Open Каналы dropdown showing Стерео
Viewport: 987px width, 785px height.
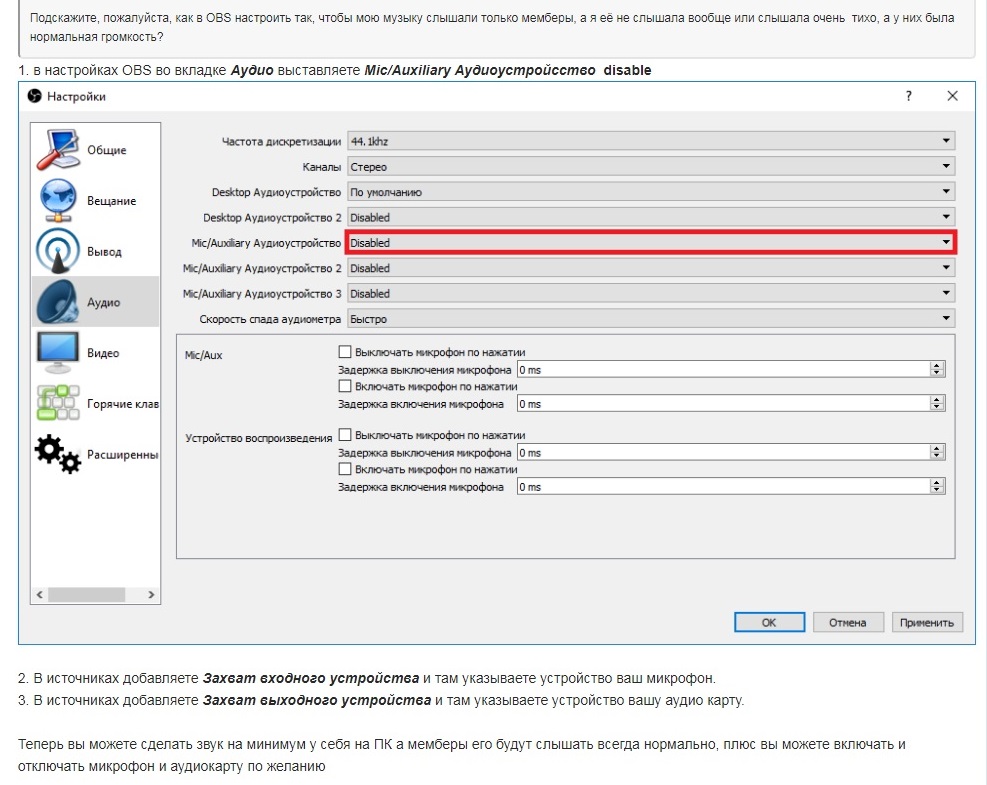click(x=651, y=166)
